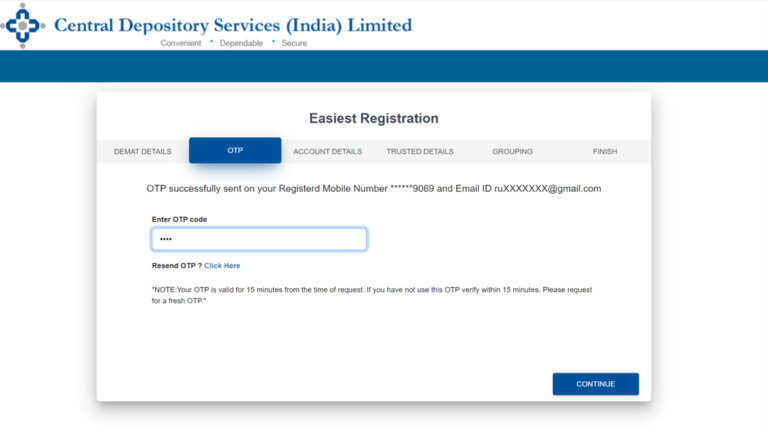The width and height of the screenshot is (768, 435).
Task: Click the Dependable tagline word
Action: point(241,43)
